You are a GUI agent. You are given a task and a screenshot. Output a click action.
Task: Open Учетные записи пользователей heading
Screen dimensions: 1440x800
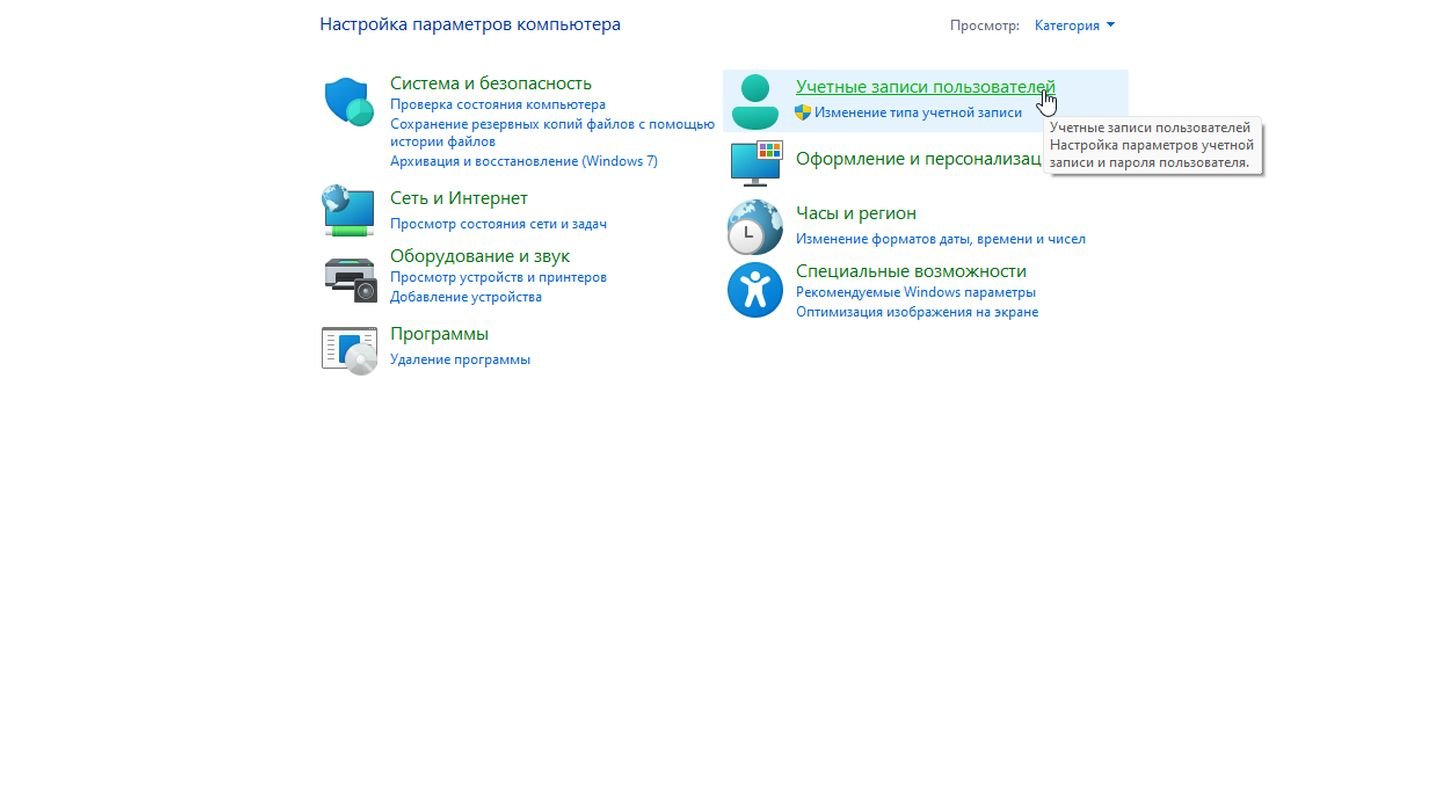(924, 87)
